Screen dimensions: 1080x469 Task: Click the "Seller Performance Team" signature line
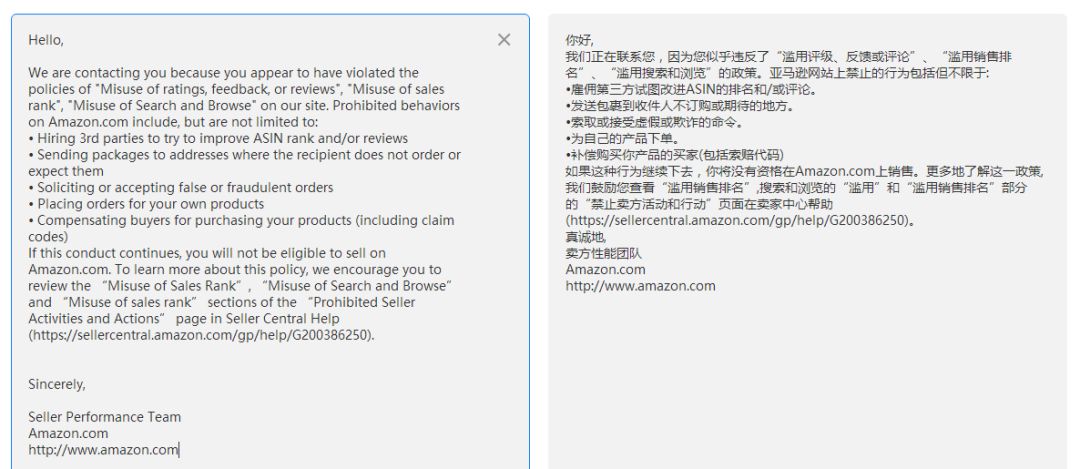[104, 417]
